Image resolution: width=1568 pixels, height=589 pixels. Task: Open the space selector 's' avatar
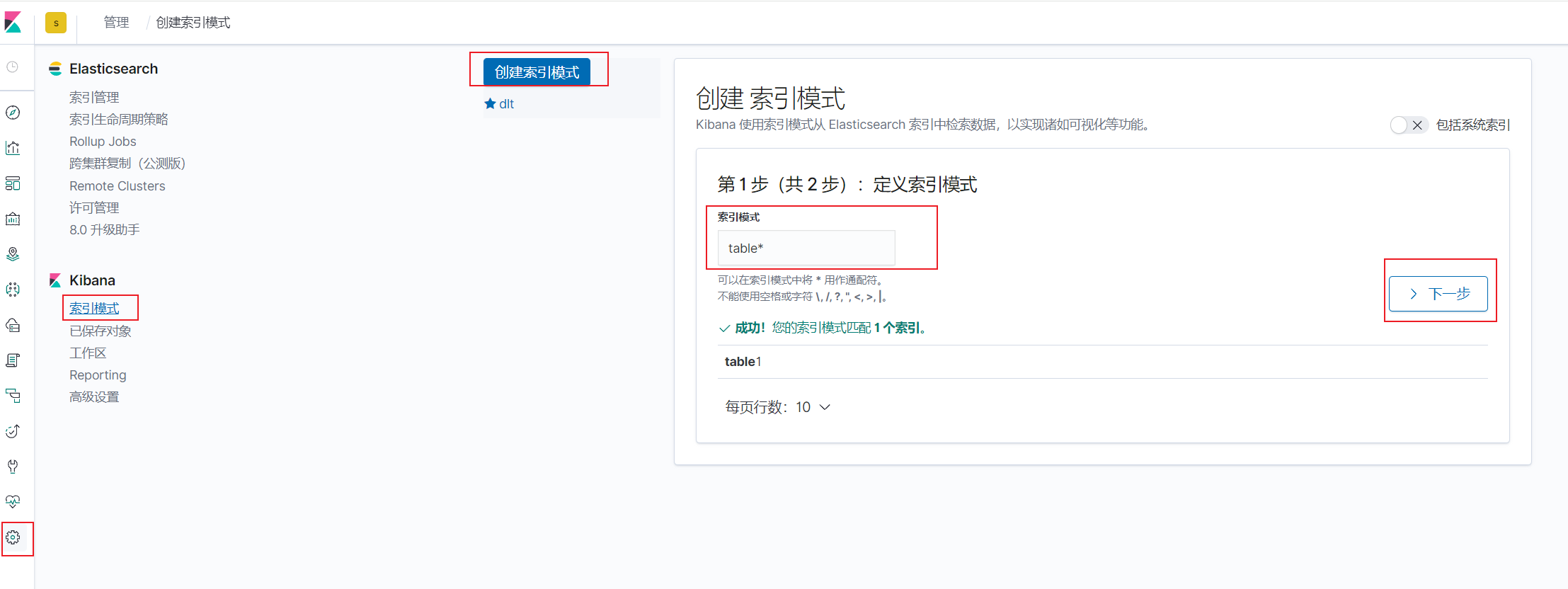click(56, 23)
